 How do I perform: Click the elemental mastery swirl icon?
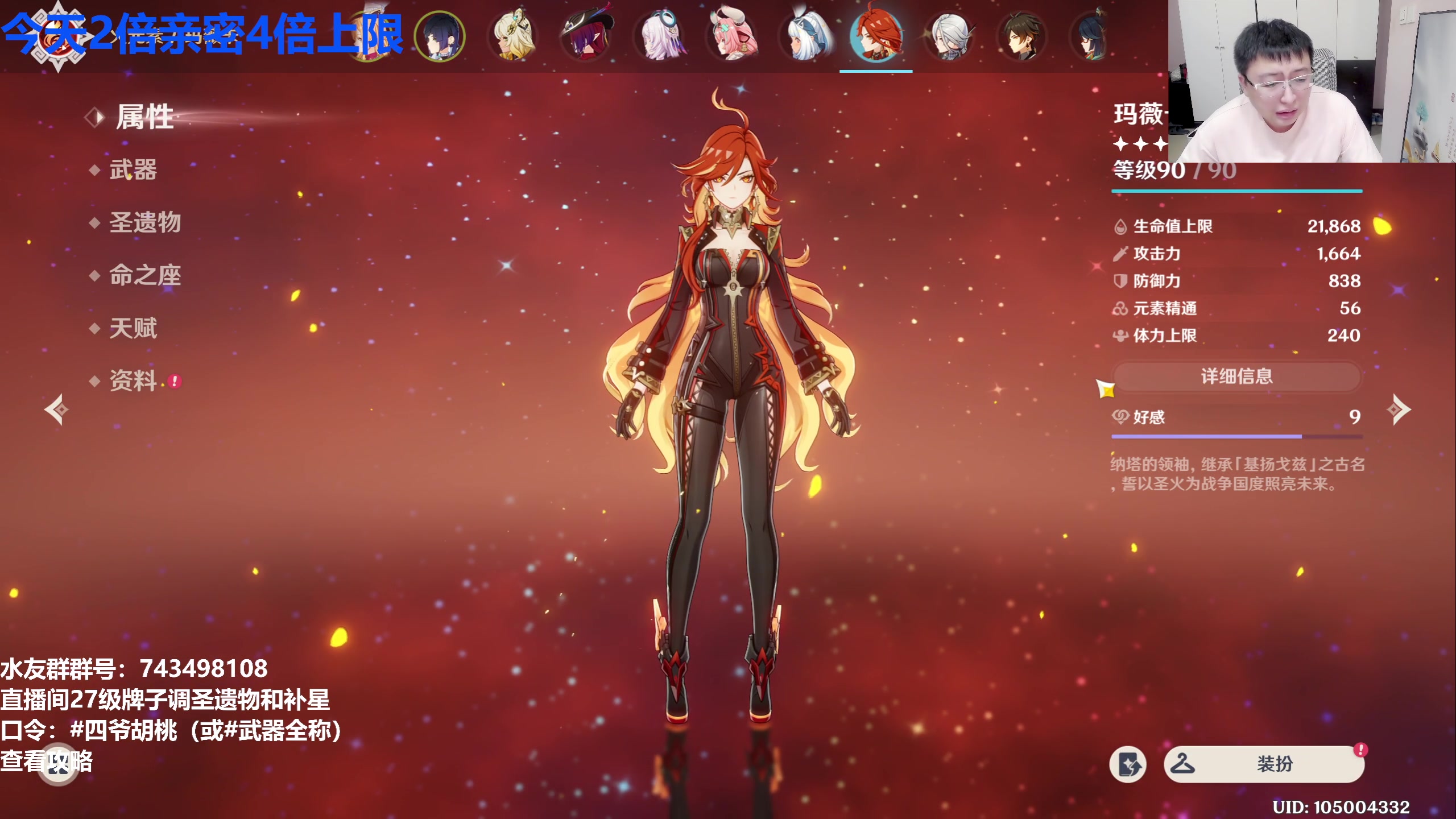[x=1120, y=308]
